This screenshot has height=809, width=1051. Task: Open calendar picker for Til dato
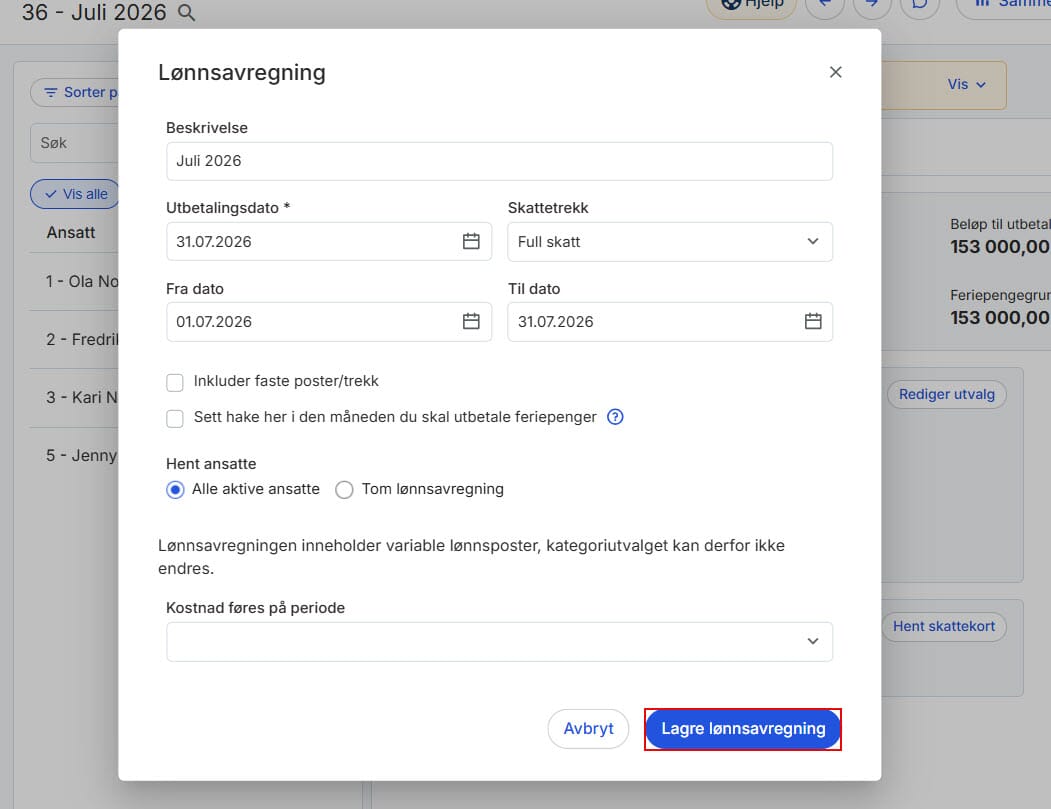tap(813, 322)
